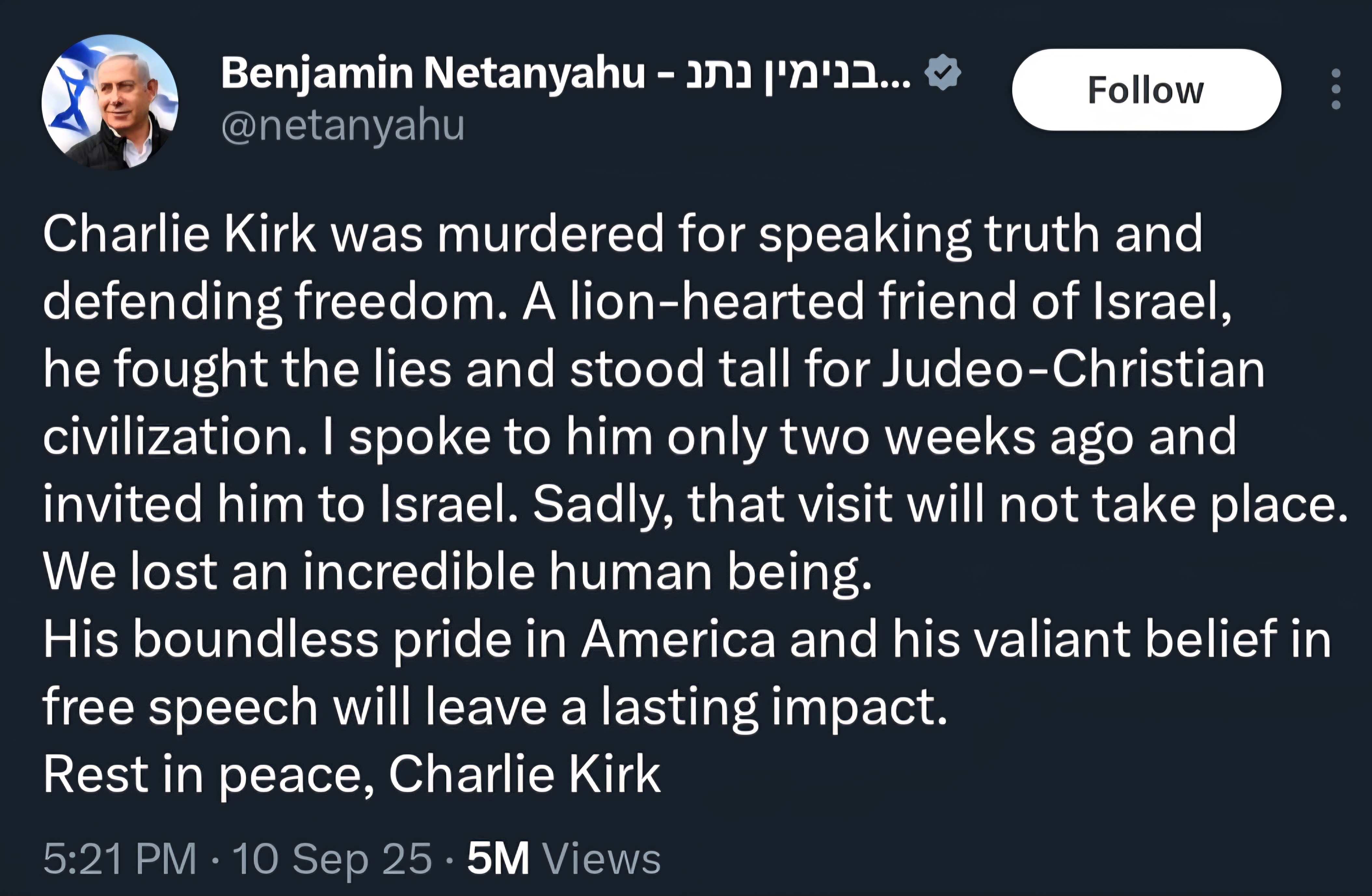The width and height of the screenshot is (1372, 896).
Task: Click the closing 'Rest in peace, Charlie Kirk' line
Action: click(x=352, y=775)
